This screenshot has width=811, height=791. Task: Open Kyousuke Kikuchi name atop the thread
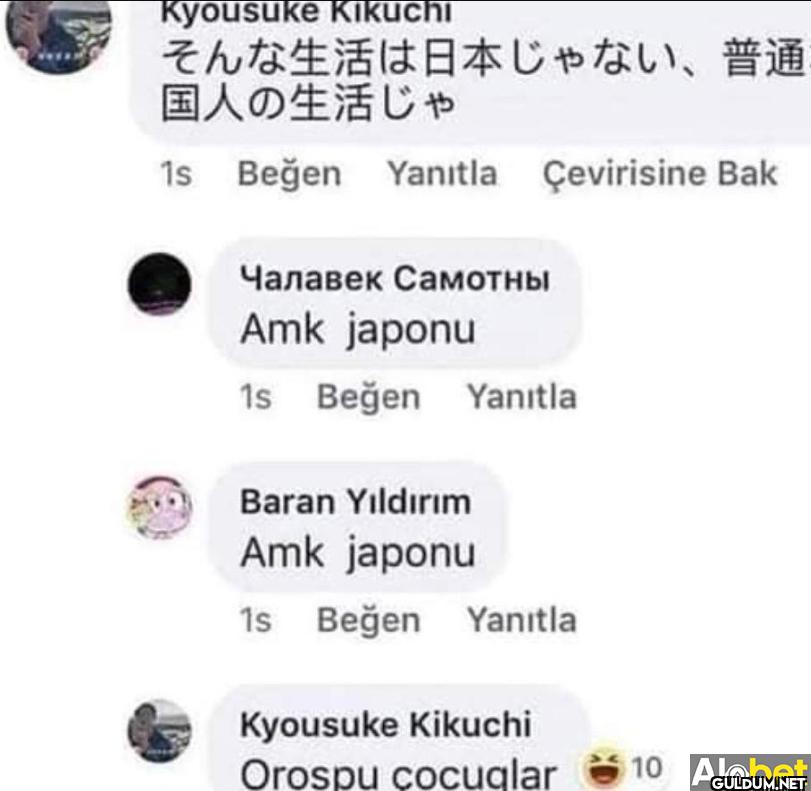pos(306,12)
